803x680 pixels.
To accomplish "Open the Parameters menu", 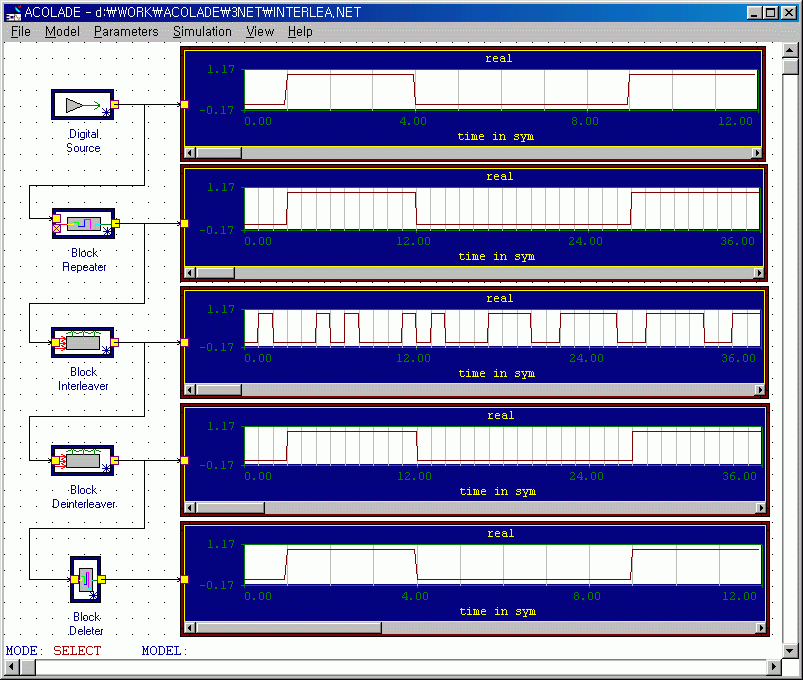I will point(126,32).
